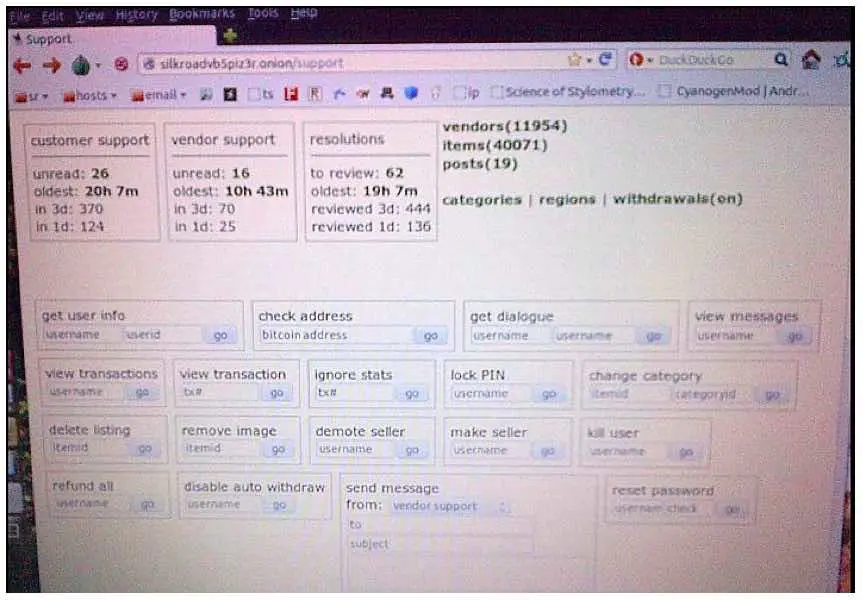The height and width of the screenshot is (600, 863).
Task: Open the Bookmarks menu
Action: click(204, 14)
